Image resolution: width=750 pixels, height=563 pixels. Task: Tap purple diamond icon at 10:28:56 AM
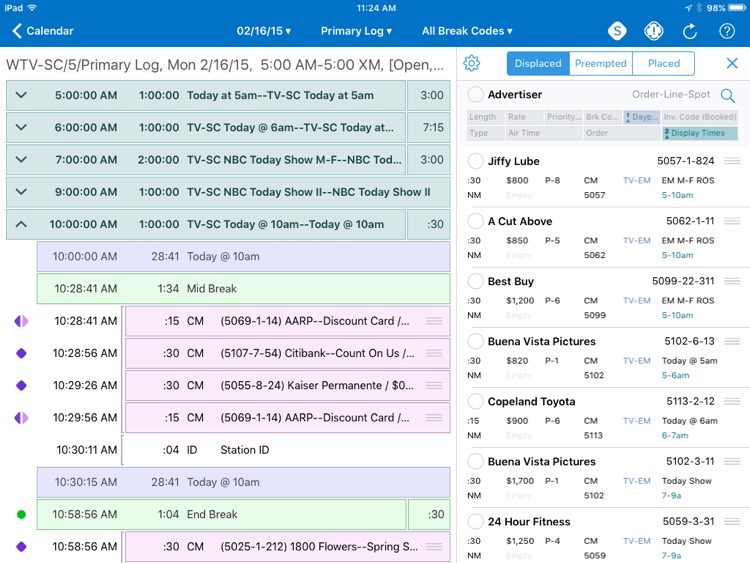(21, 353)
